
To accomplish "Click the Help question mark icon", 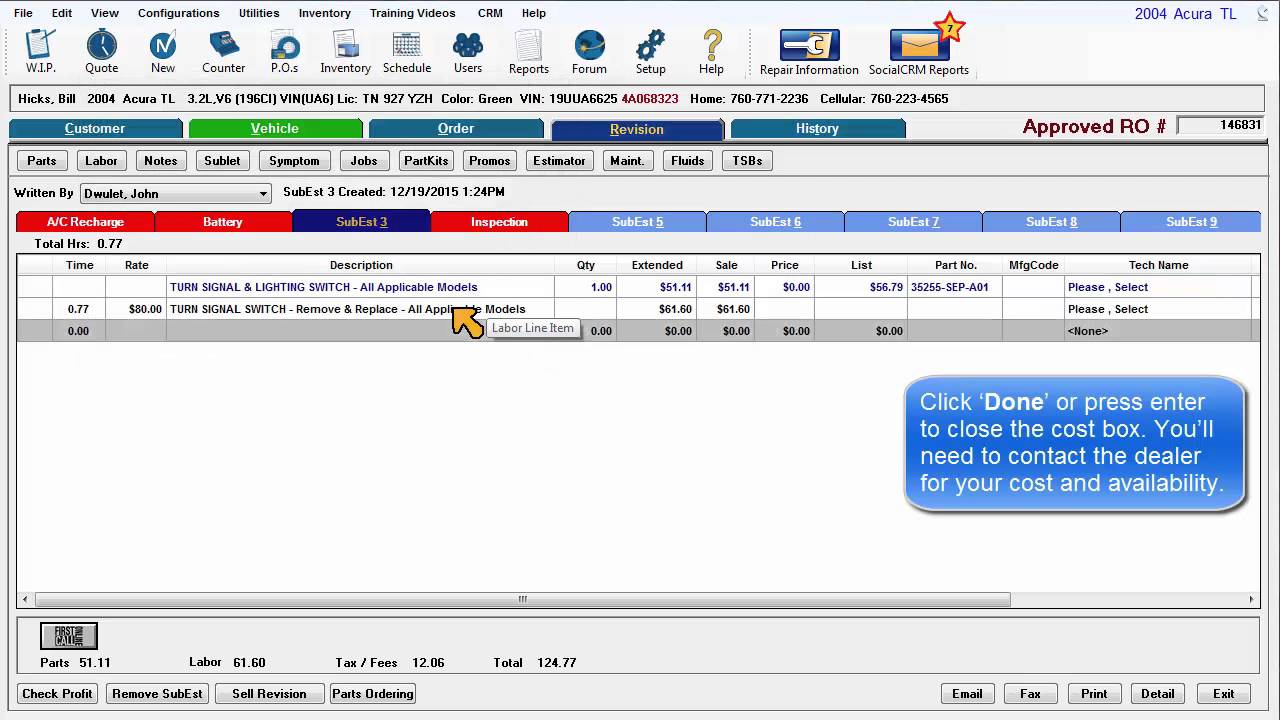I will point(711,51).
